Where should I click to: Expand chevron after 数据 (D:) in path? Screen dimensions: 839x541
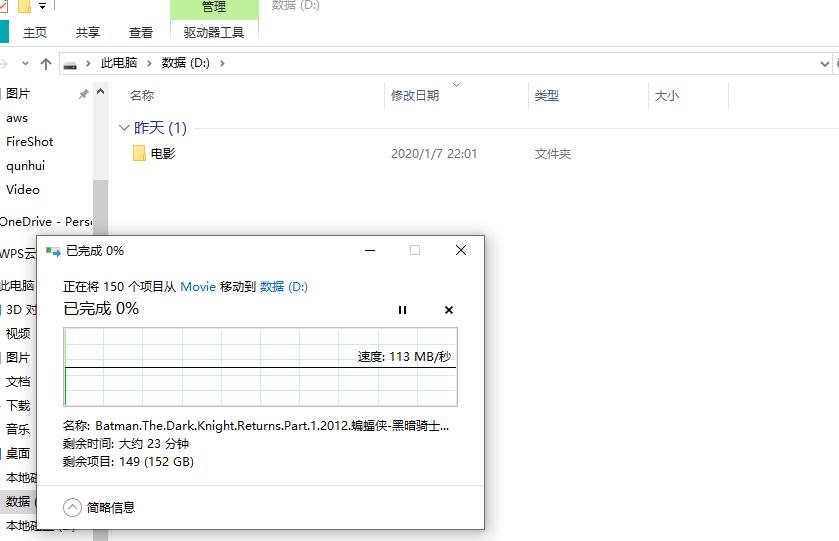pyautogui.click(x=222, y=64)
